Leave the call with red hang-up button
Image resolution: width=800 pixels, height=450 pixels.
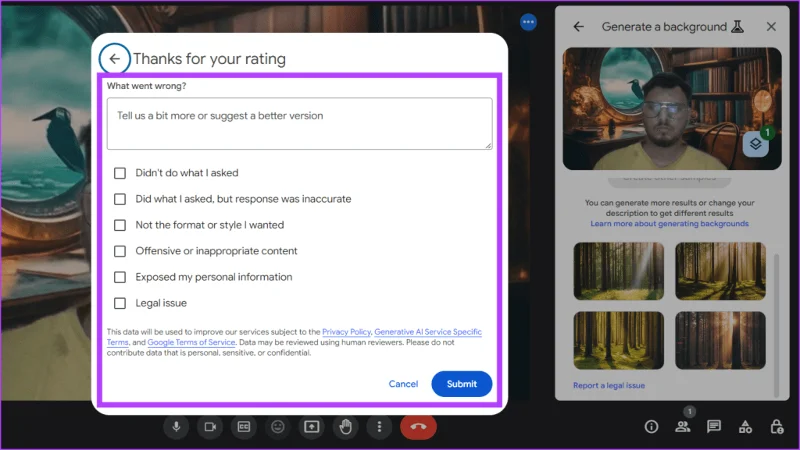[418, 427]
